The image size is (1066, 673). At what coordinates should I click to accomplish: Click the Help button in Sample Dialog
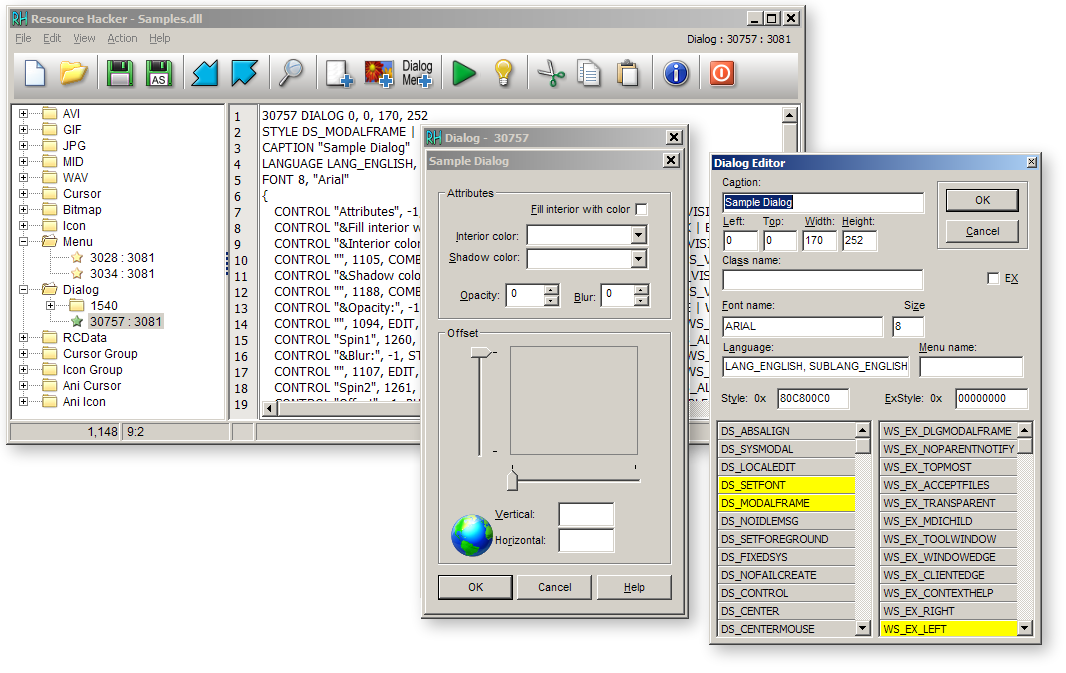(634, 587)
